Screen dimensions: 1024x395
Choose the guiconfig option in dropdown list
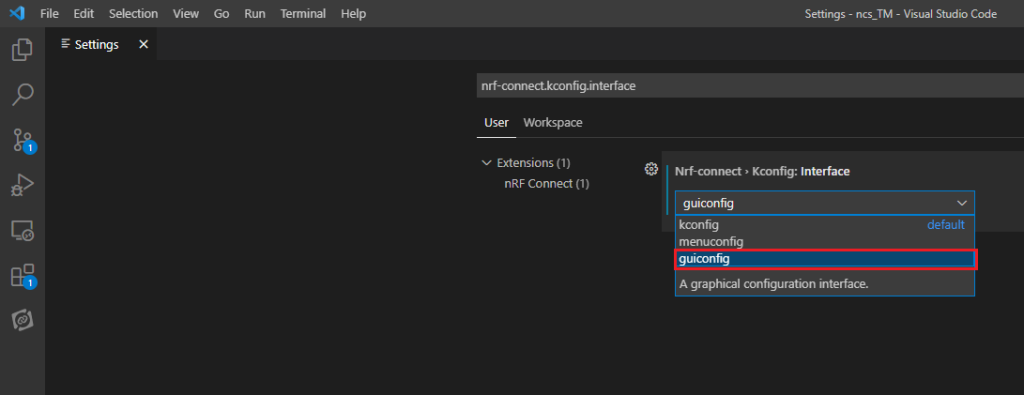(825, 259)
